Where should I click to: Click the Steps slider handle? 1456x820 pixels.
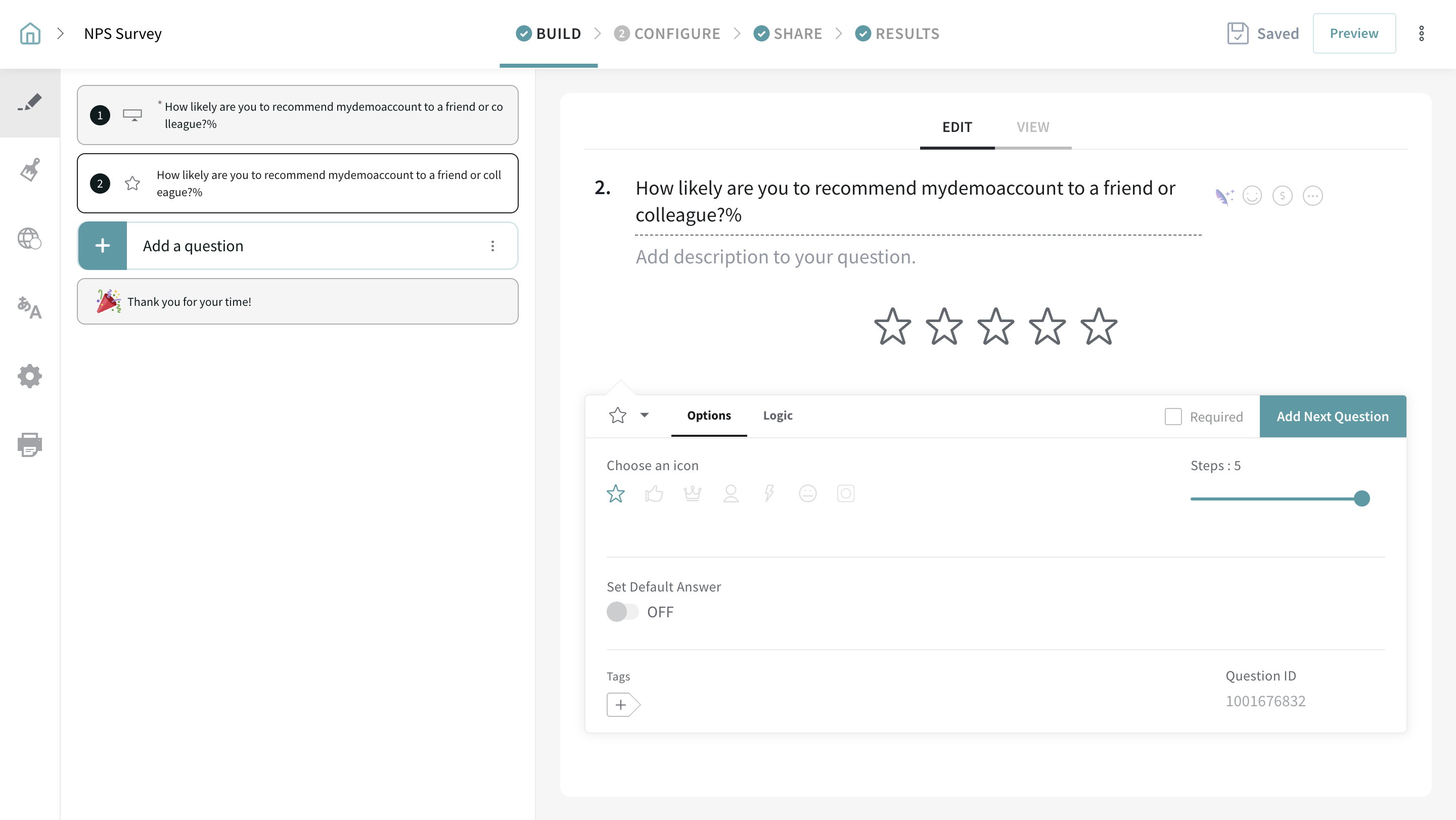1361,498
